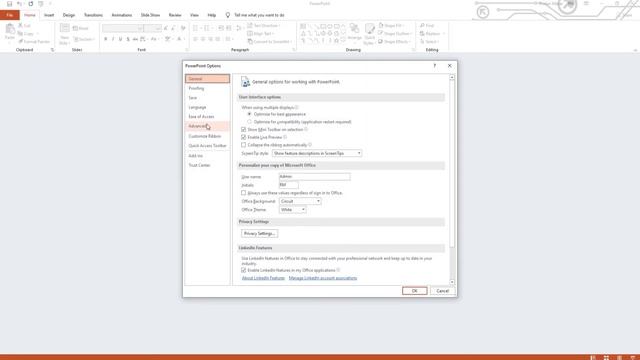Expand the Shape Fill dropdown
The height and width of the screenshot is (360, 640).
404,25
